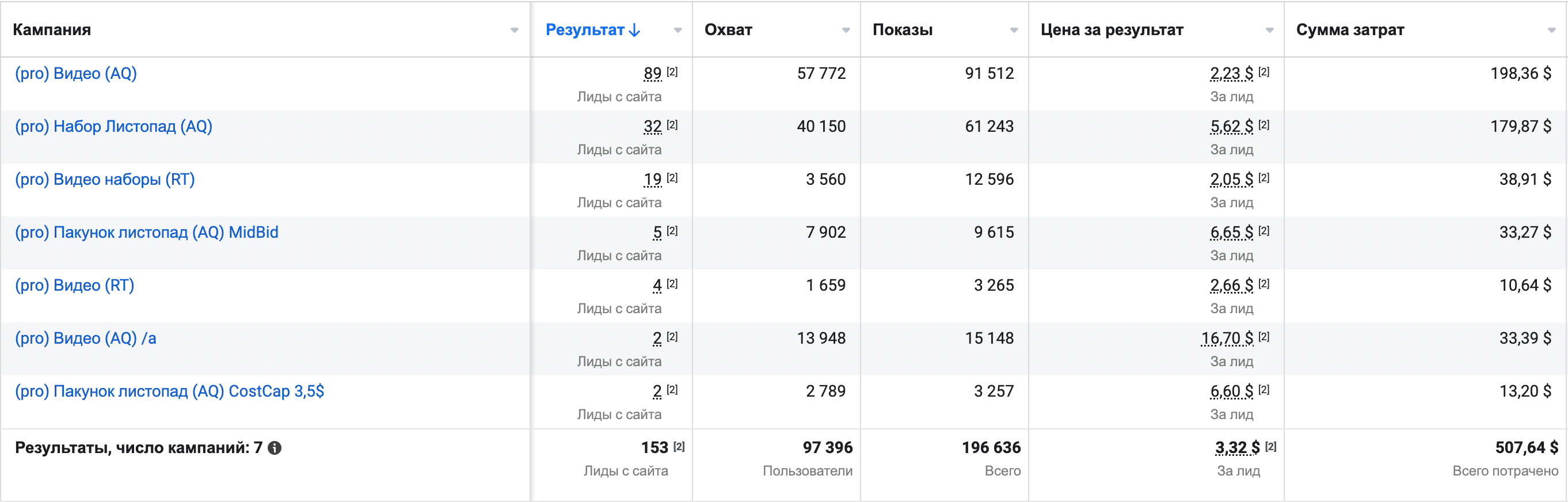Click the footnote [2] beside total 153

click(679, 446)
